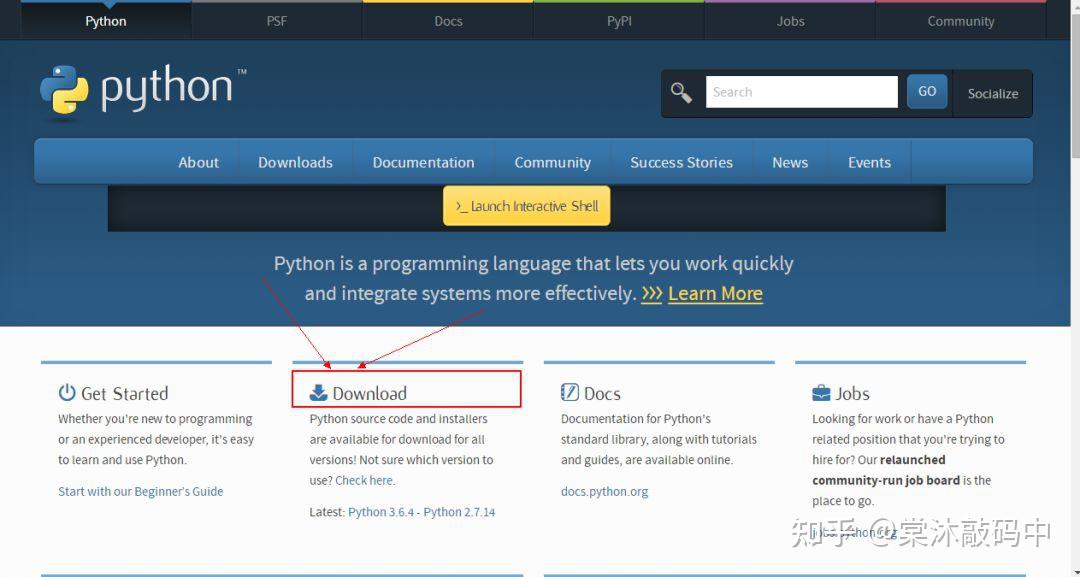Image resolution: width=1080 pixels, height=577 pixels.
Task: Open the Success Stories menu
Action: coord(681,162)
